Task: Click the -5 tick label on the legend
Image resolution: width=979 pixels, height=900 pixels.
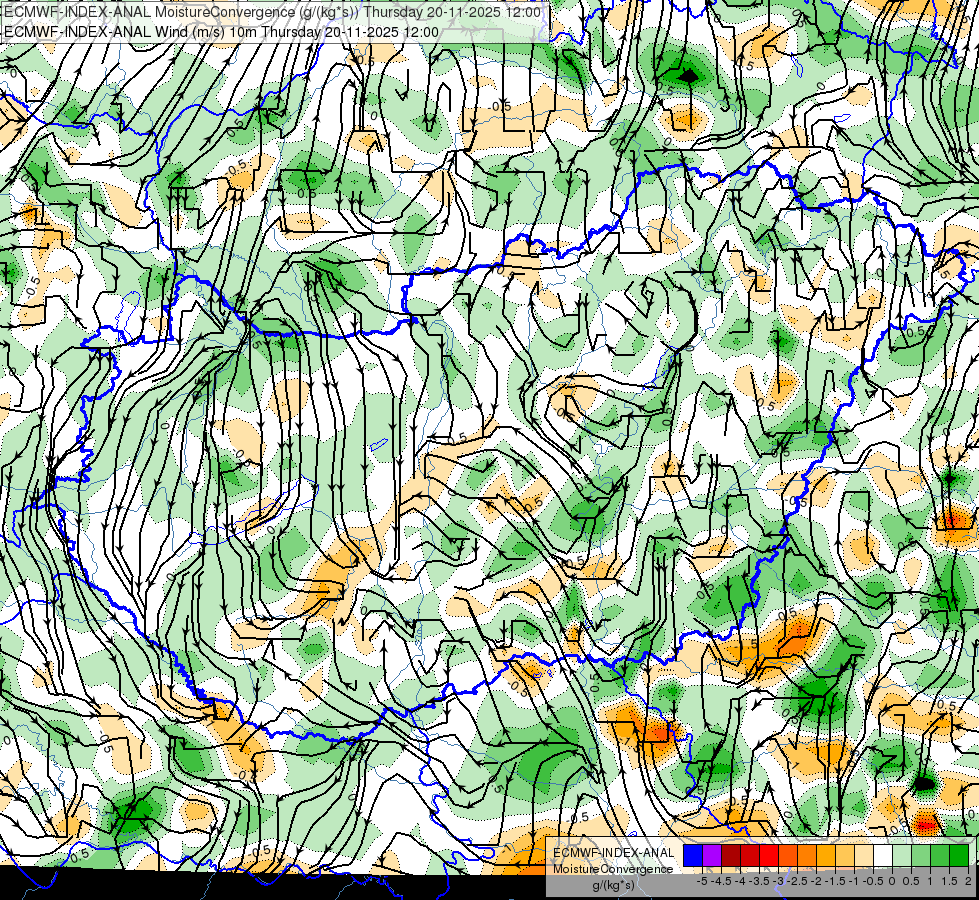Action: coord(702,881)
